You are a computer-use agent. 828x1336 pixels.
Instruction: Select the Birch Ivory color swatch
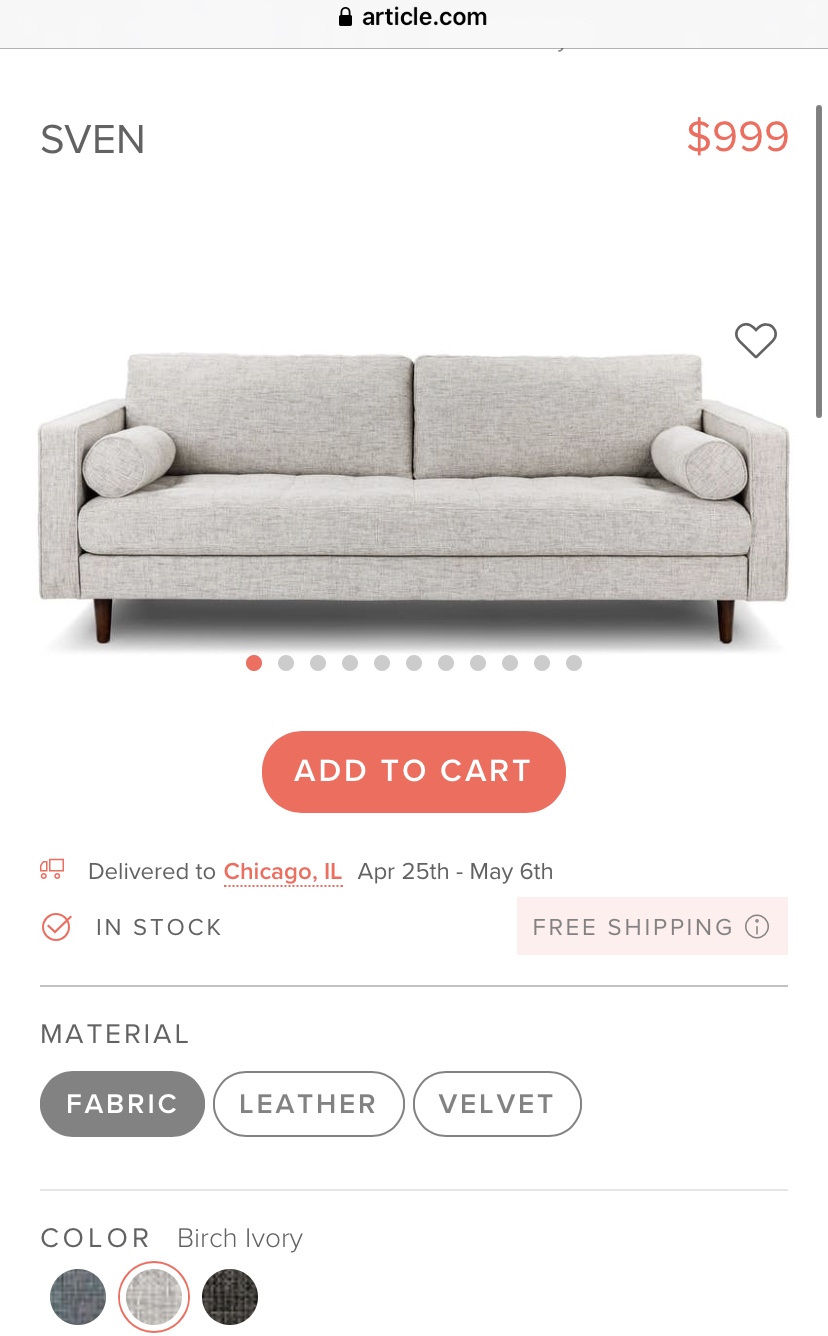(x=154, y=1297)
